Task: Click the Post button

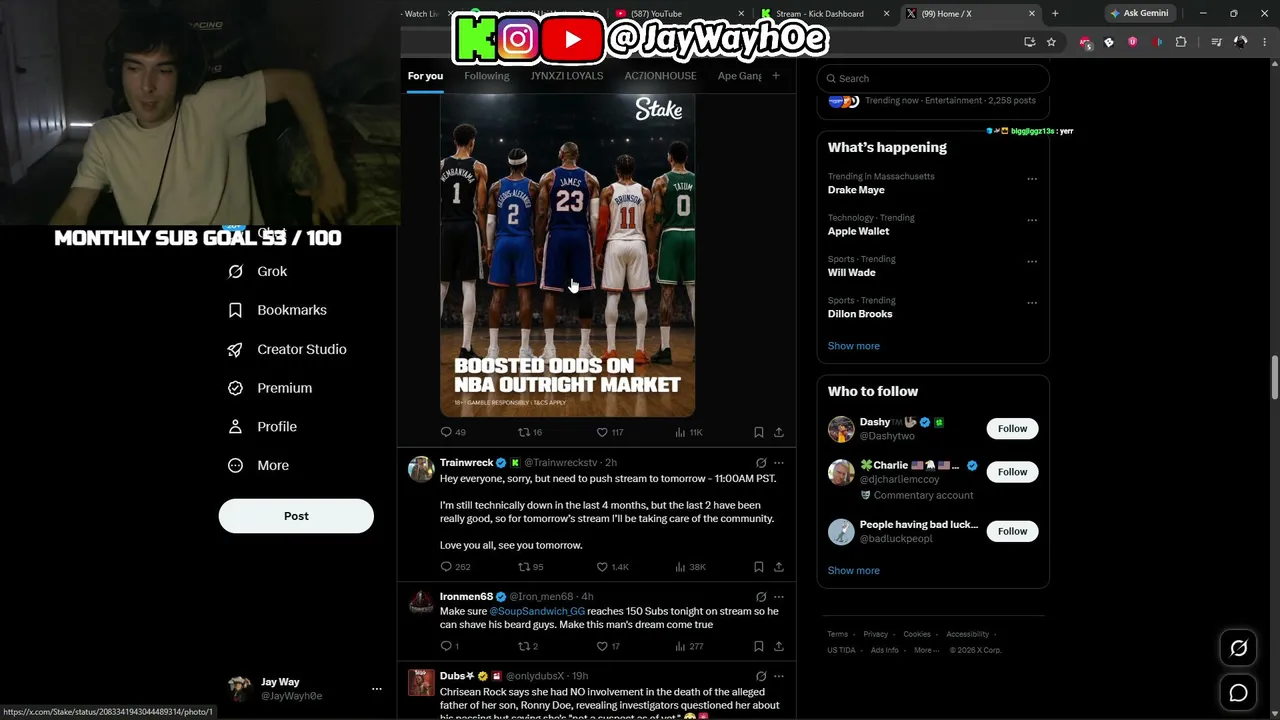Action: click(296, 516)
